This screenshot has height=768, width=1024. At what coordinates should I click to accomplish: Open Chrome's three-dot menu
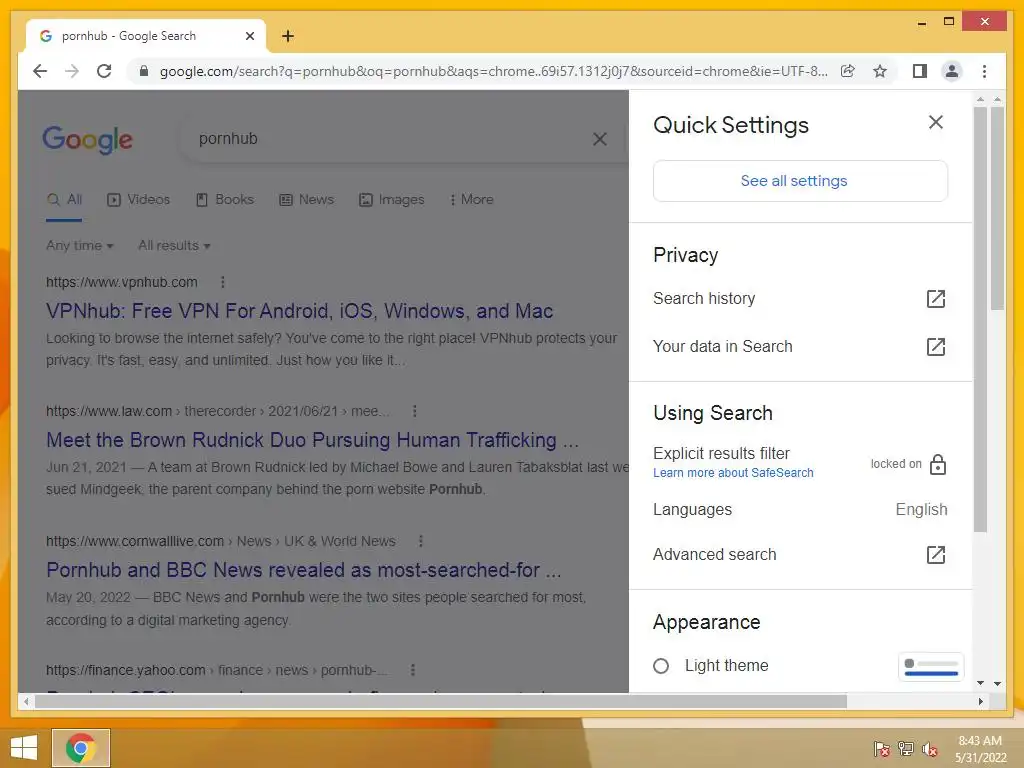click(984, 71)
